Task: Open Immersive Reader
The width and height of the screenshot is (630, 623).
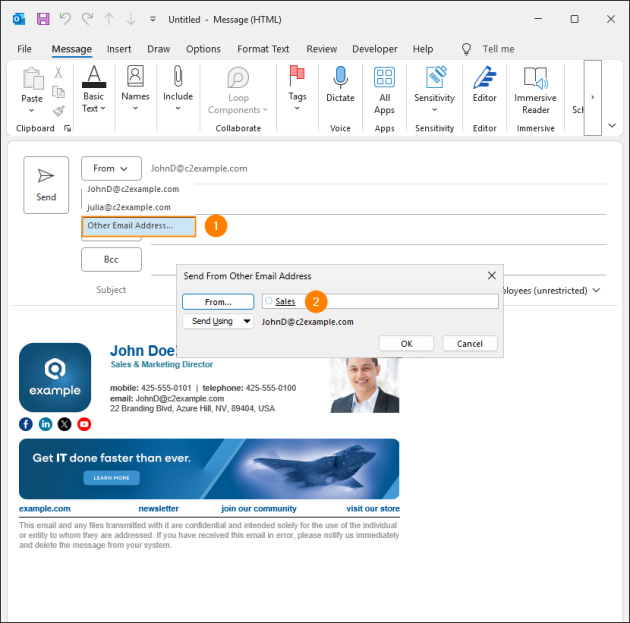Action: pyautogui.click(x=535, y=90)
